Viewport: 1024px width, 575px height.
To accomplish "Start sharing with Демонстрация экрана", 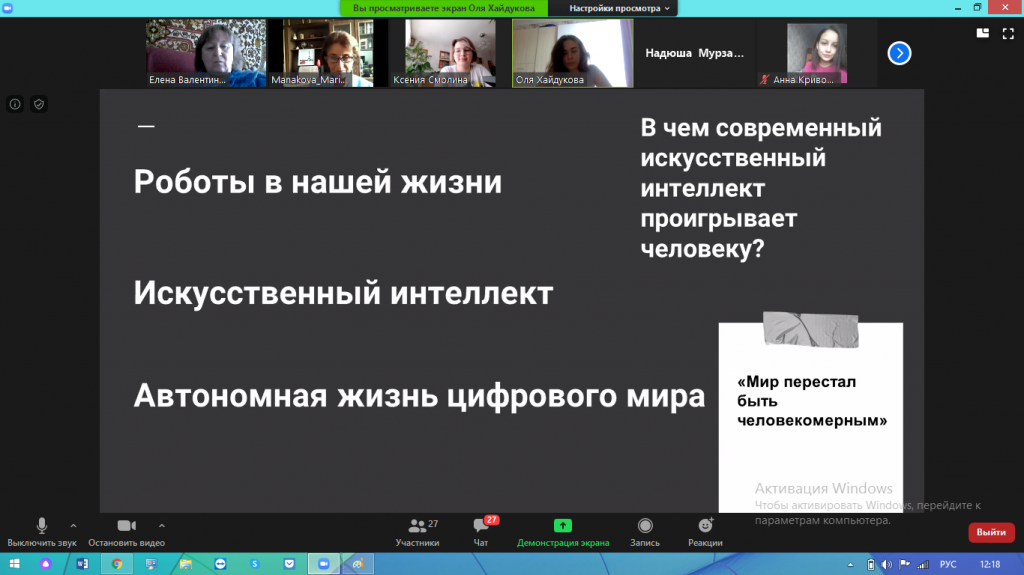I will [562, 532].
